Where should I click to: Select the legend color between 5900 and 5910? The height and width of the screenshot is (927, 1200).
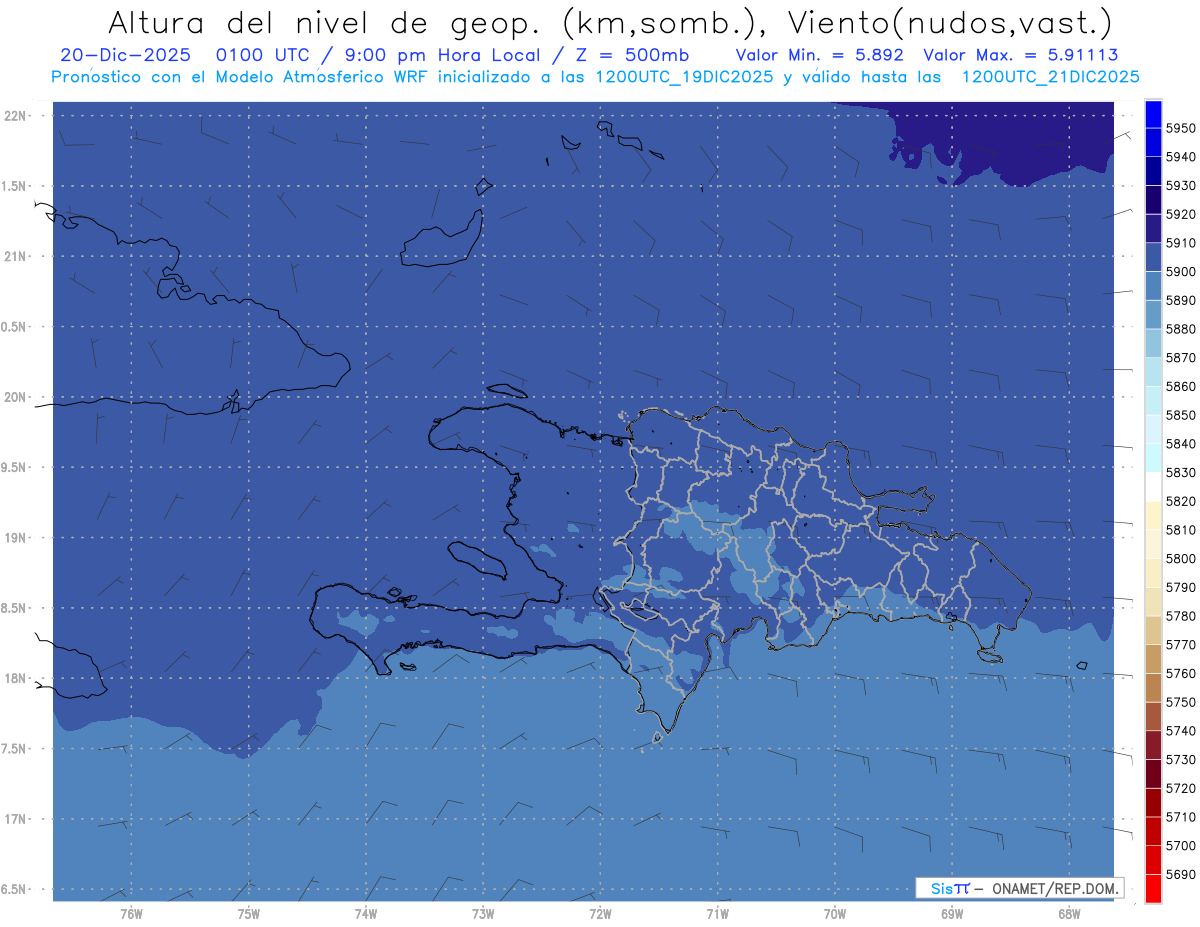point(1153,259)
